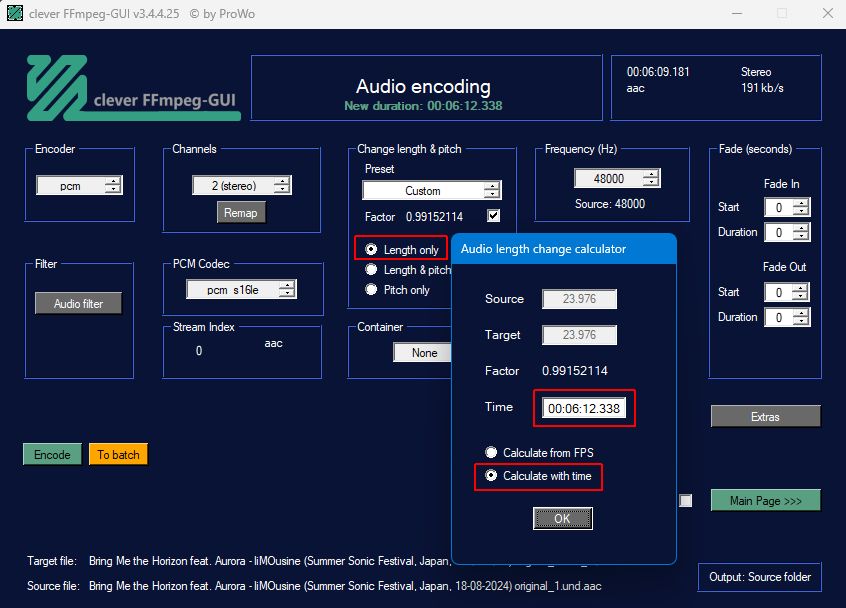846x608 pixels.
Task: Add job with To batch button
Action: (118, 454)
